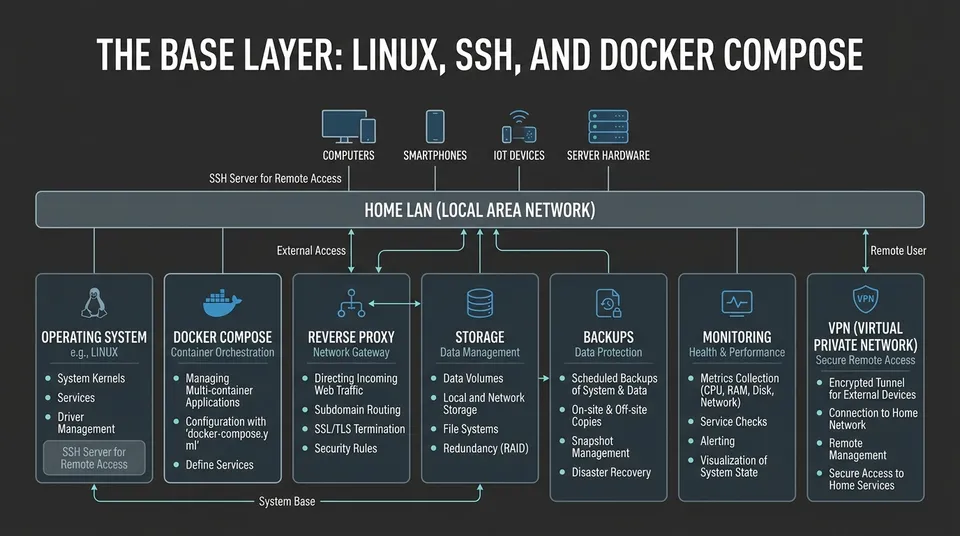This screenshot has height=536, width=960.
Task: Click the 'Define Services' bullet
Action: [219, 465]
